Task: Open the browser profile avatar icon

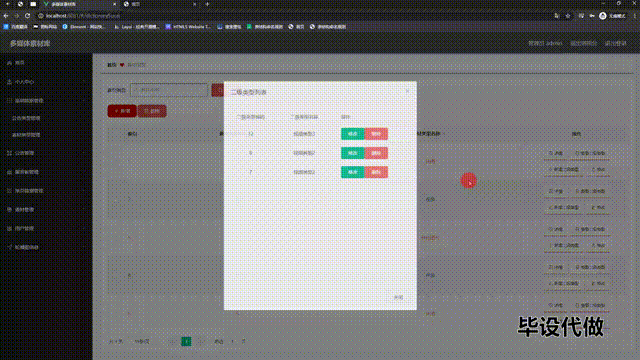Action: 603,16
